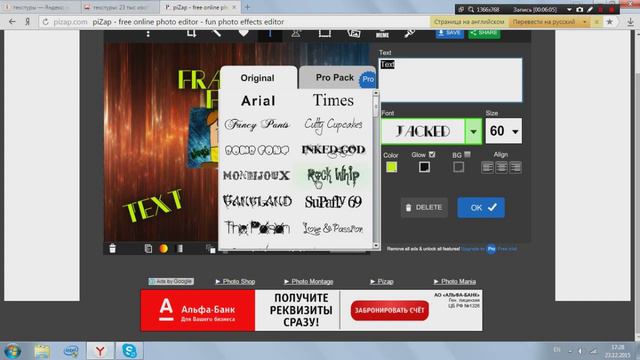Click the screen recorder pencil draw icon
The height and width of the screenshot is (360, 640).
click(x=590, y=9)
